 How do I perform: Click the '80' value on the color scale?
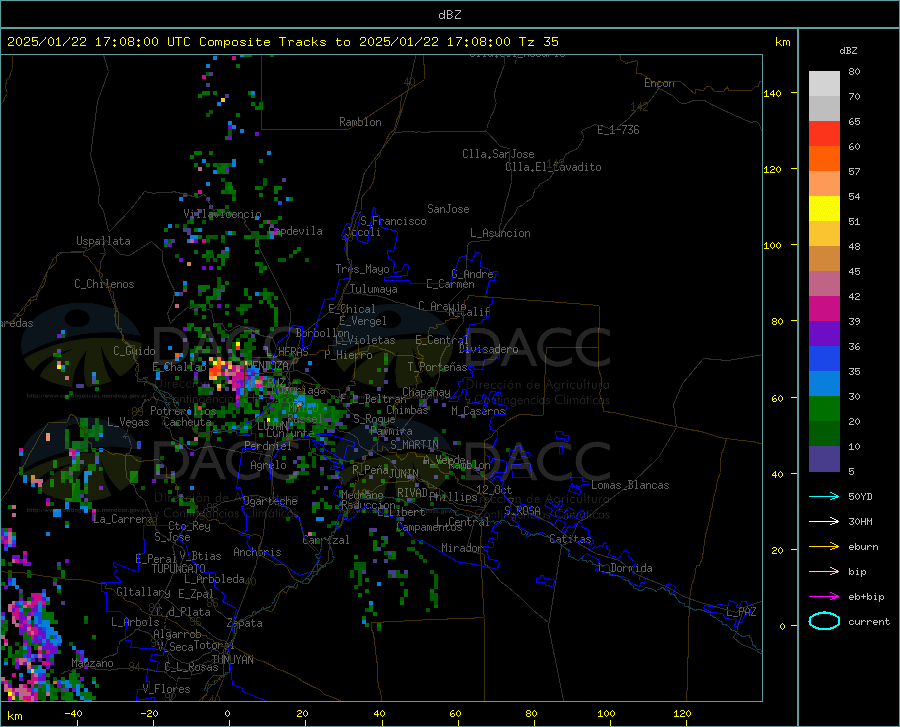854,72
